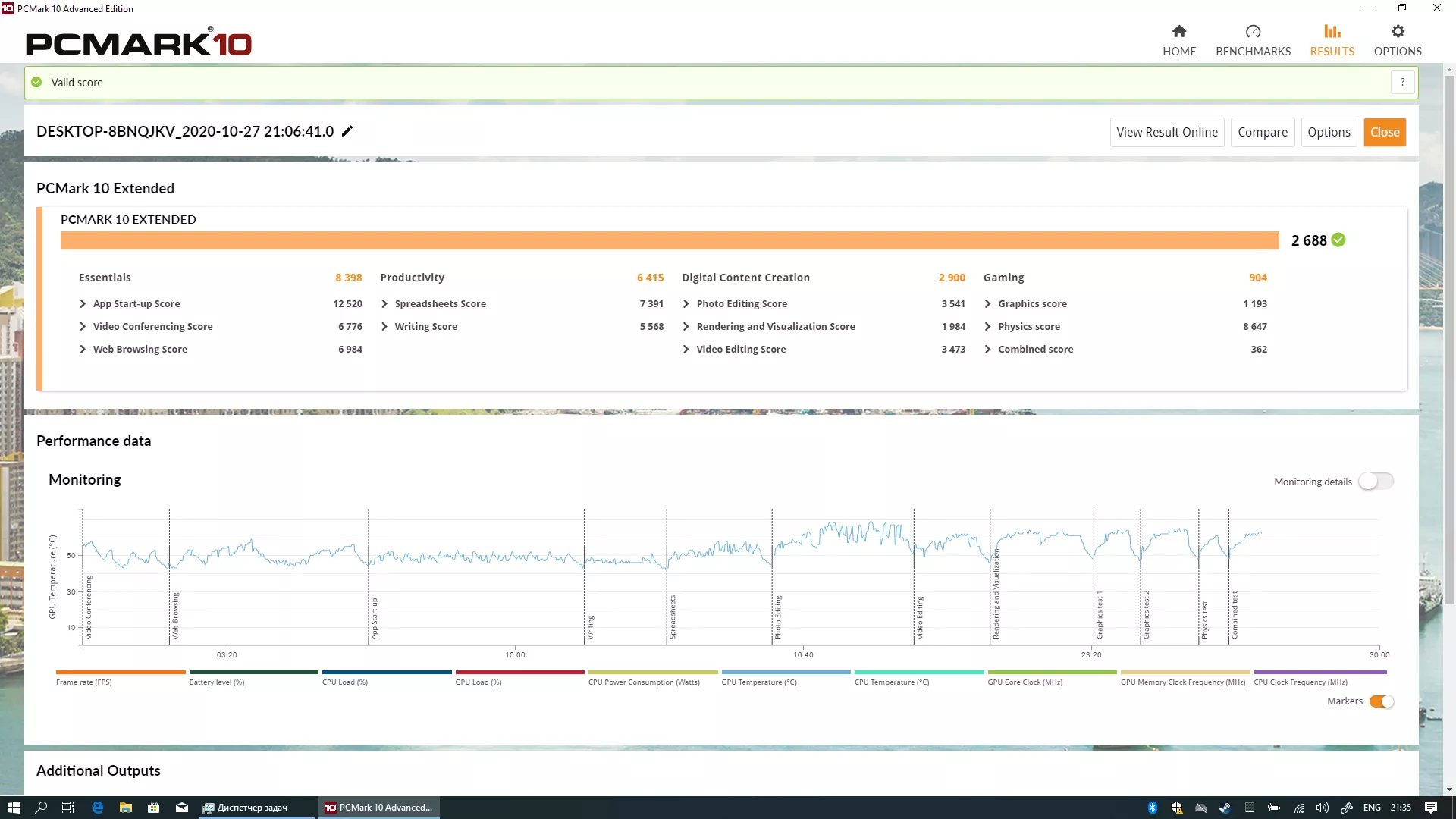Click the help question mark button
Image resolution: width=1456 pixels, height=819 pixels.
click(x=1402, y=82)
